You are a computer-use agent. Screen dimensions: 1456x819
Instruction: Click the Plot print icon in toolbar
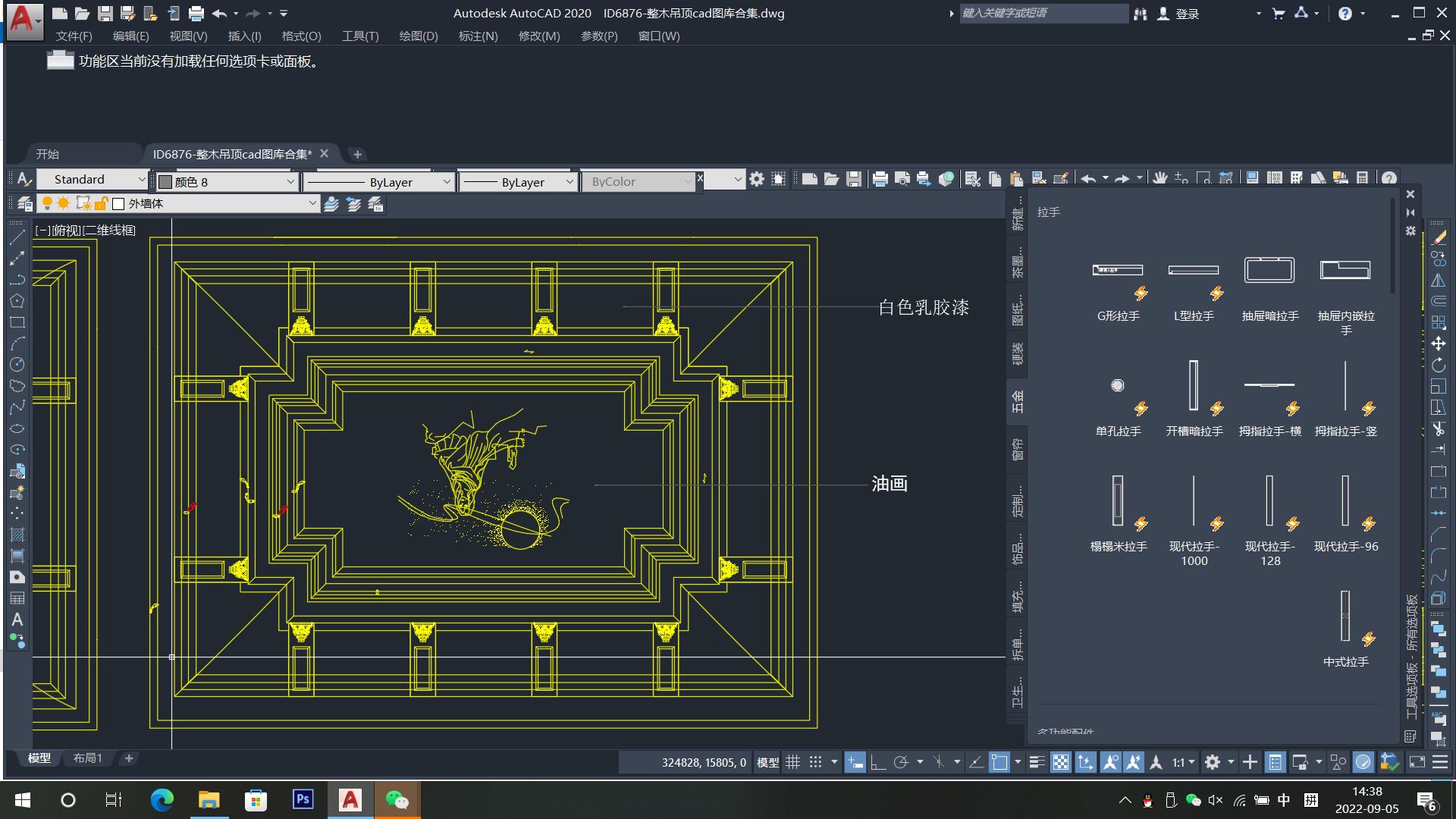[x=880, y=180]
